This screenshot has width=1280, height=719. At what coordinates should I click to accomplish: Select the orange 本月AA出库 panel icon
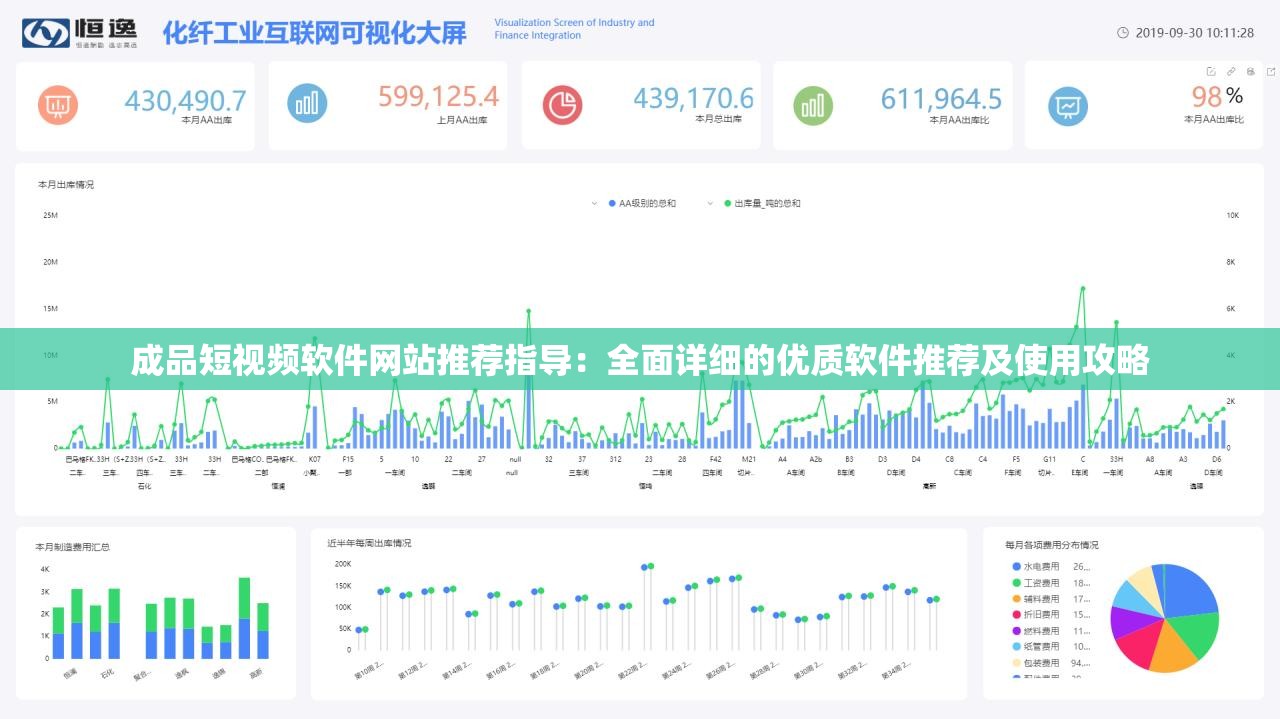(58, 103)
